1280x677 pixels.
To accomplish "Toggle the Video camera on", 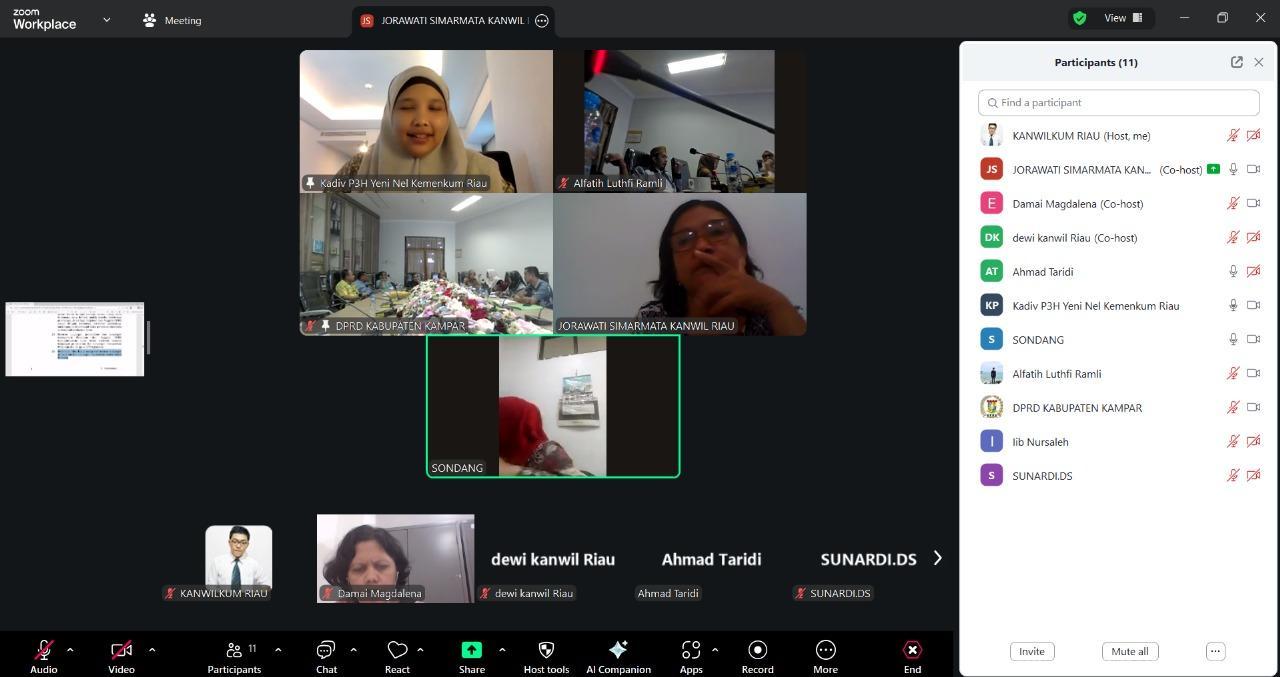I will pyautogui.click(x=121, y=650).
